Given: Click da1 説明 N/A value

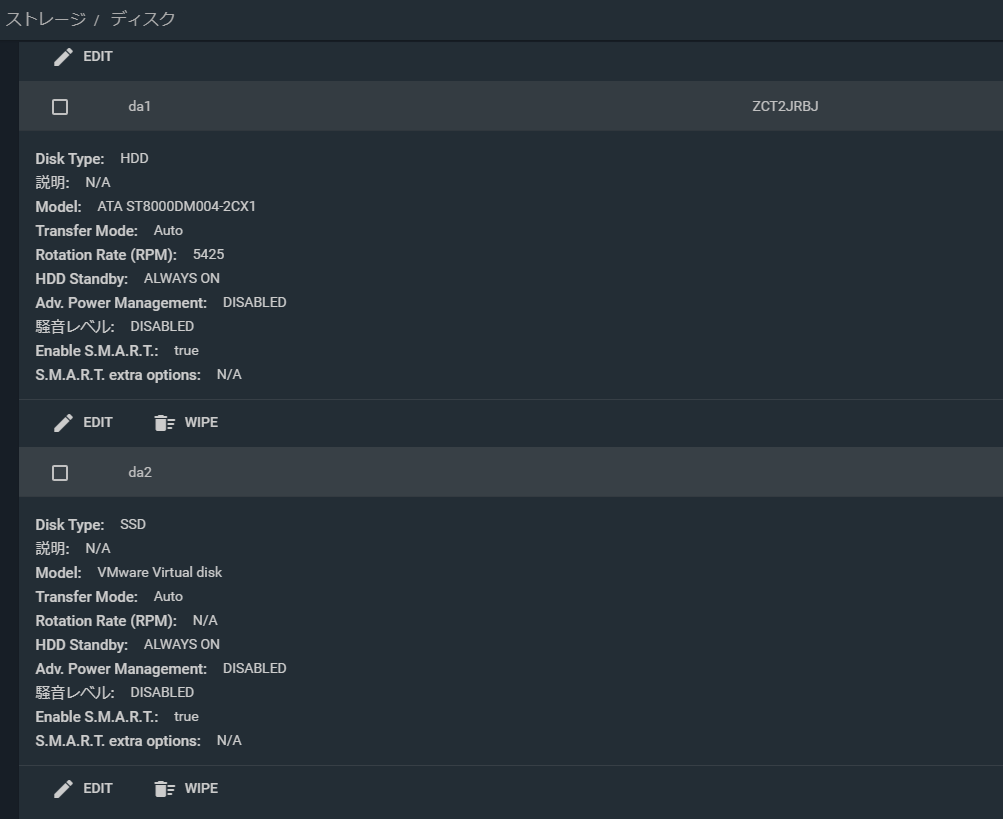Looking at the screenshot, I should pos(98,182).
